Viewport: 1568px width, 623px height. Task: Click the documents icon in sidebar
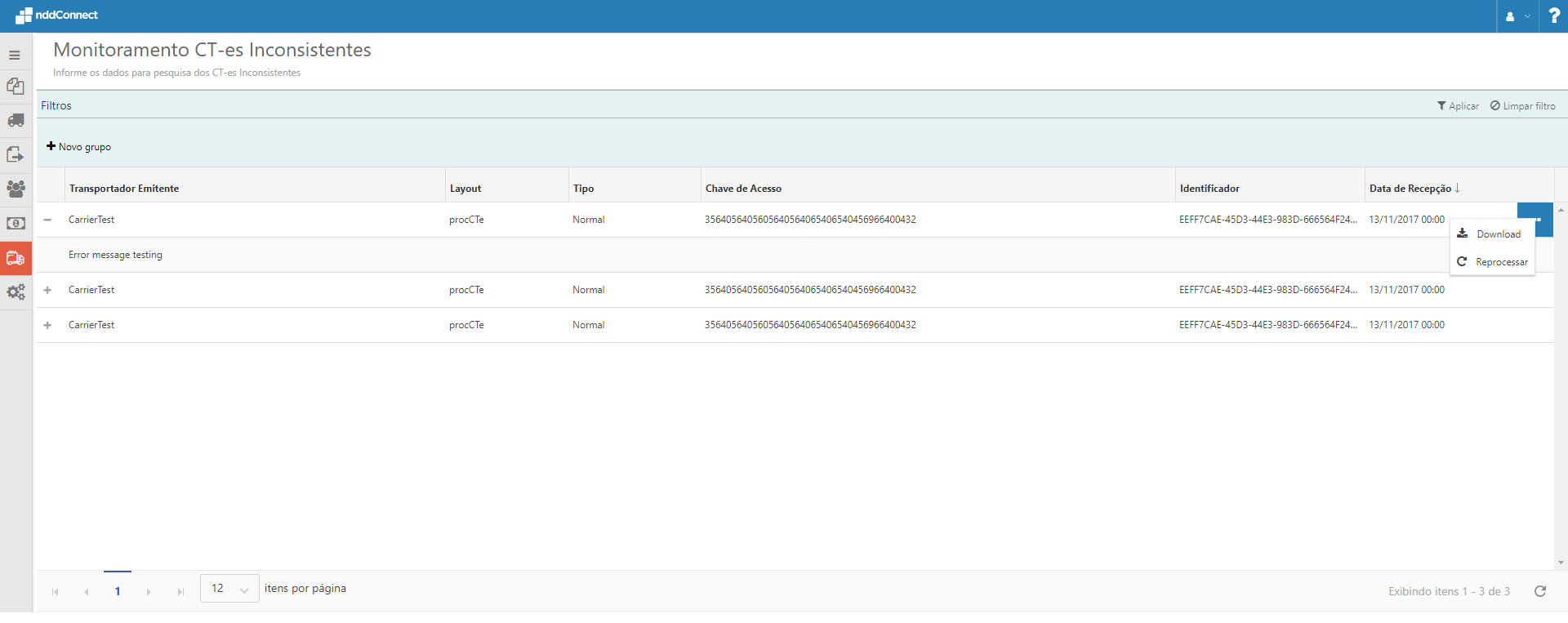click(16, 87)
